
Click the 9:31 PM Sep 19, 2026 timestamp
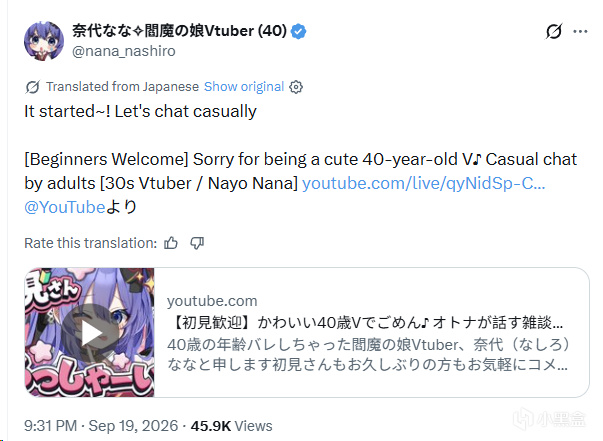(x=101, y=426)
